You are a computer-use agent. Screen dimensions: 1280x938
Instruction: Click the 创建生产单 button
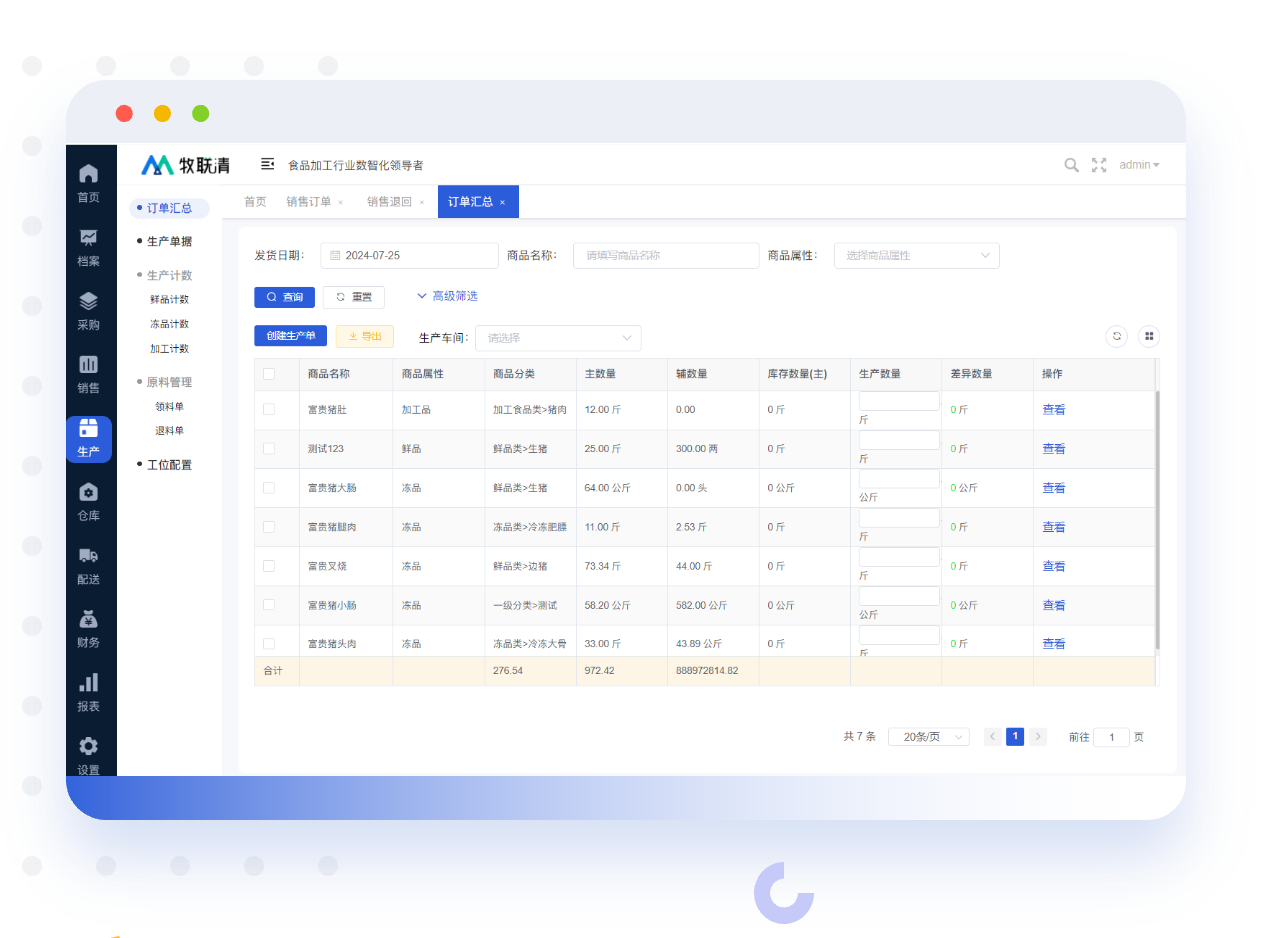[x=290, y=336]
